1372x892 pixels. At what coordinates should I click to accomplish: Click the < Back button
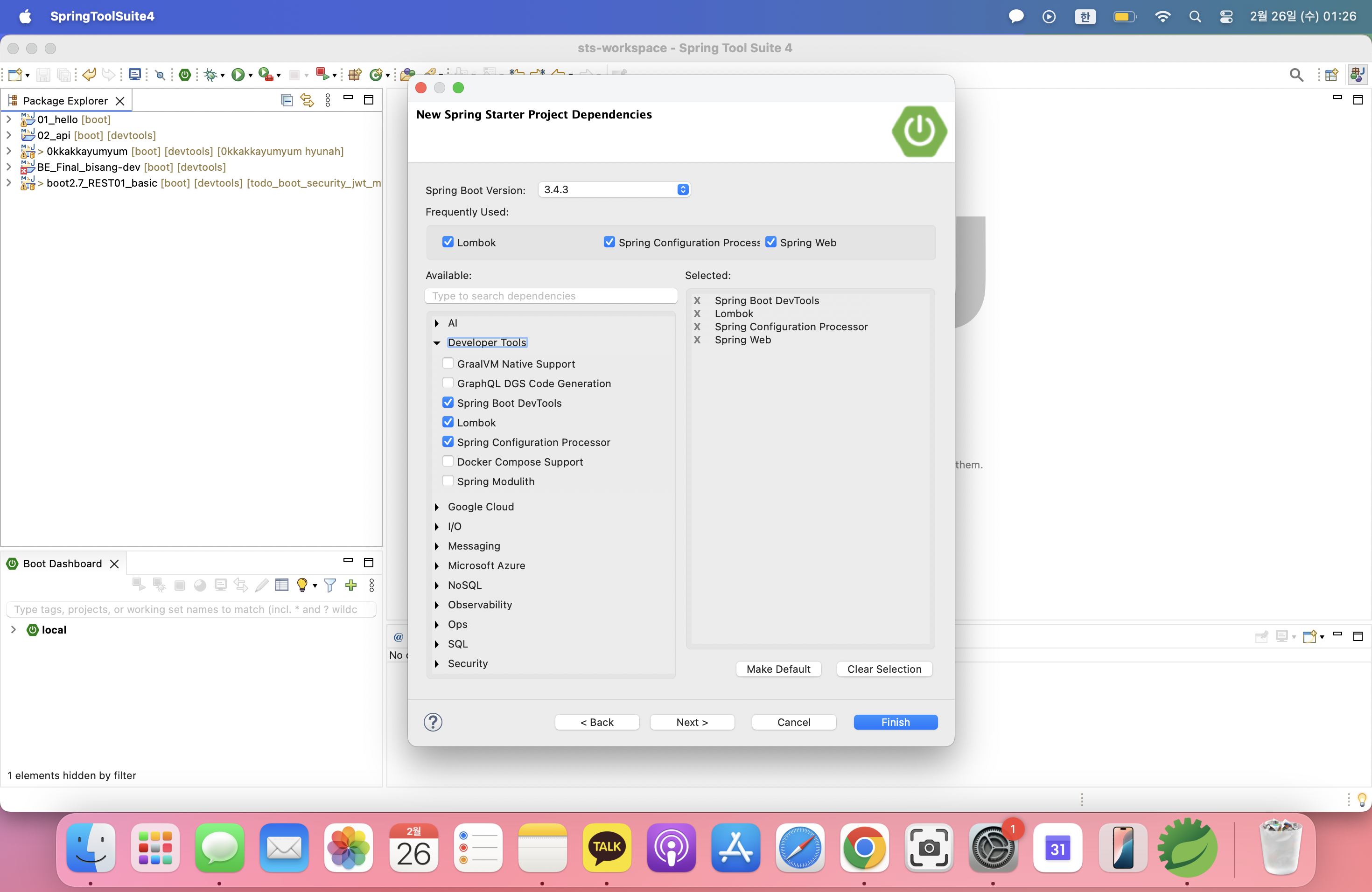[x=597, y=722]
